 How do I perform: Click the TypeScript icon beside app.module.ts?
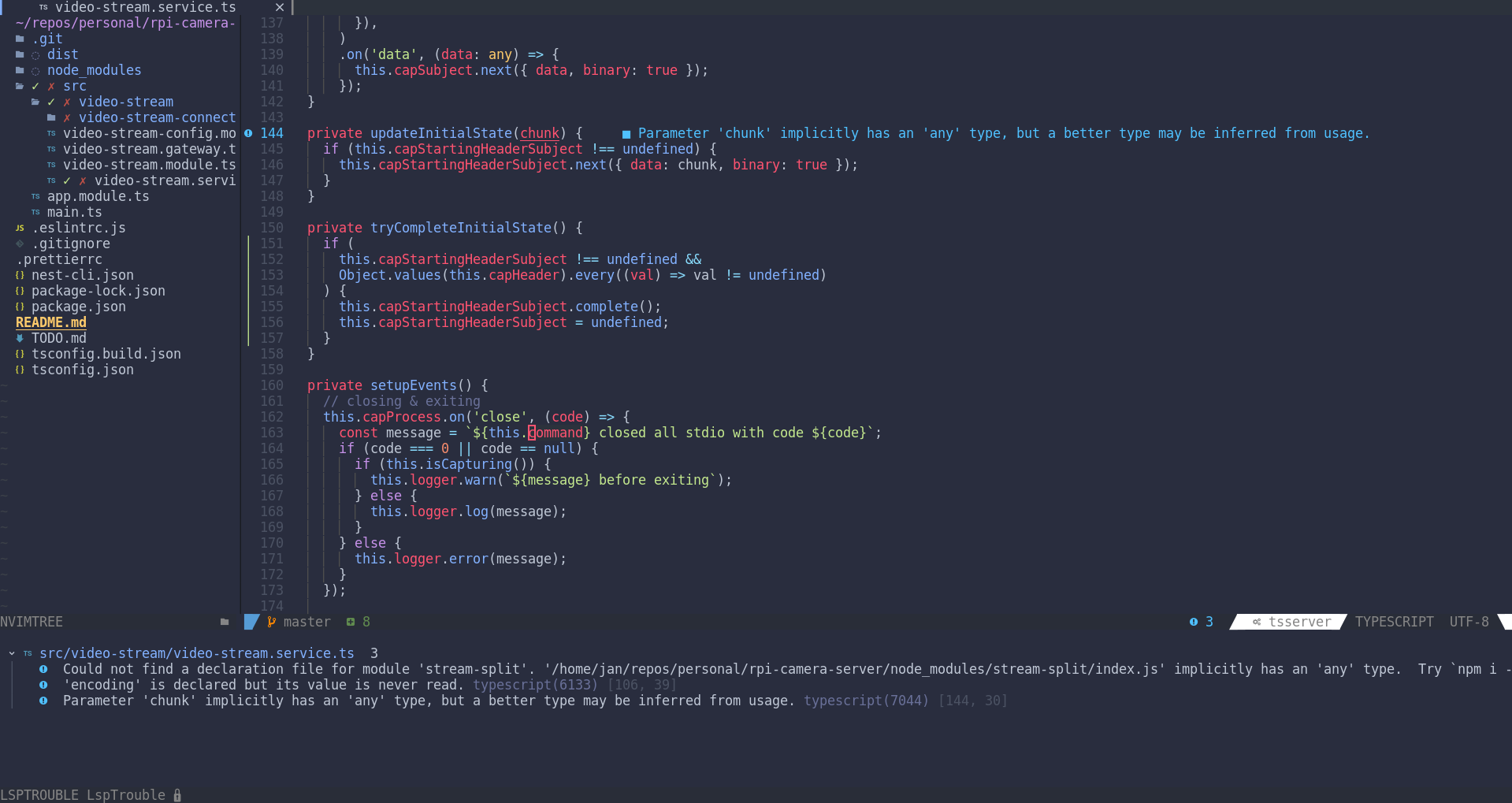pyautogui.click(x=35, y=196)
